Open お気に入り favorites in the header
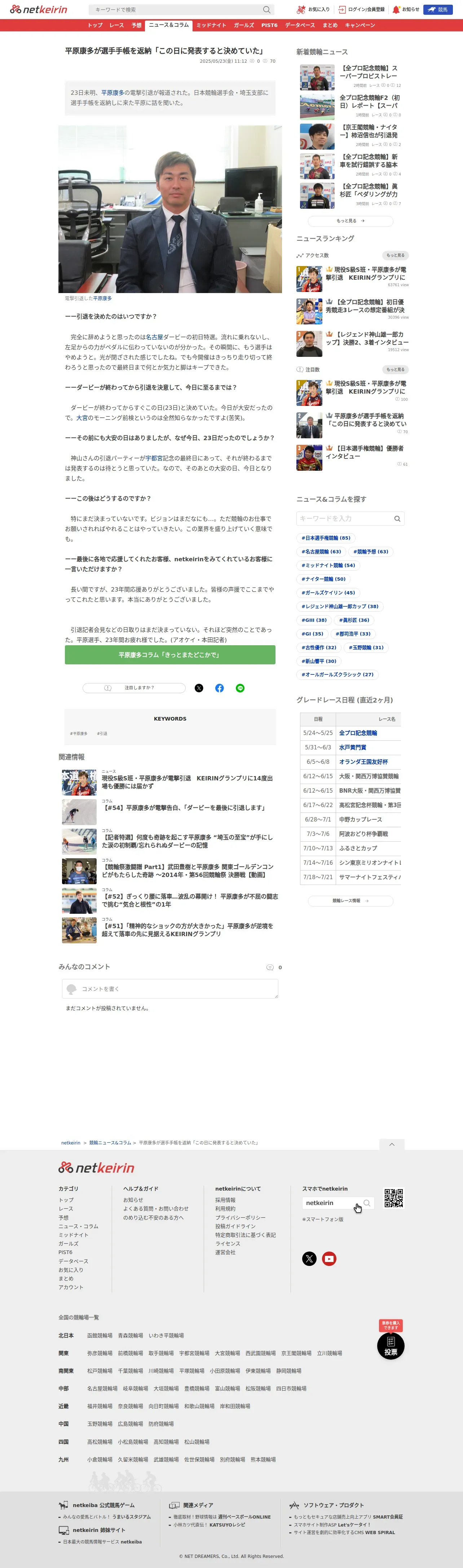This screenshot has height=1568, width=463. tap(313, 10)
